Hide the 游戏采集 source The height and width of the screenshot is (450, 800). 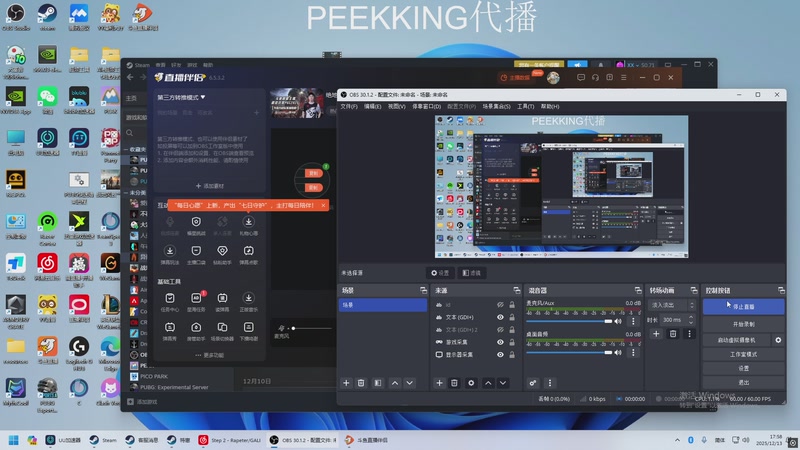pyautogui.click(x=501, y=342)
